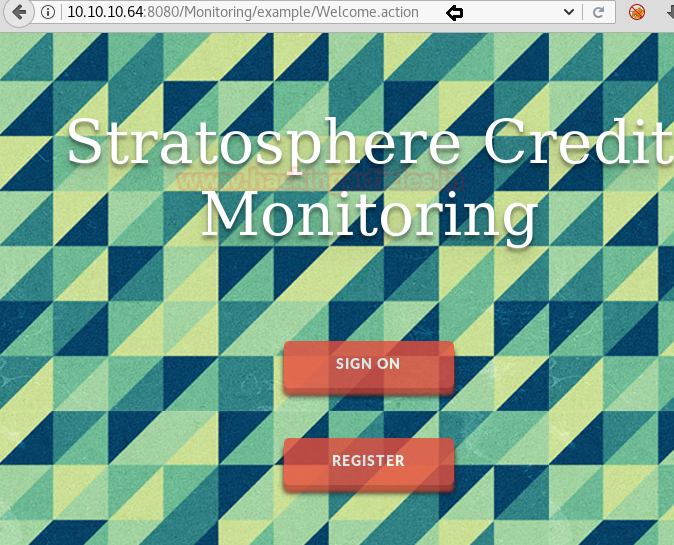The height and width of the screenshot is (545, 674).
Task: Click the REGISTER button
Action: tap(368, 464)
